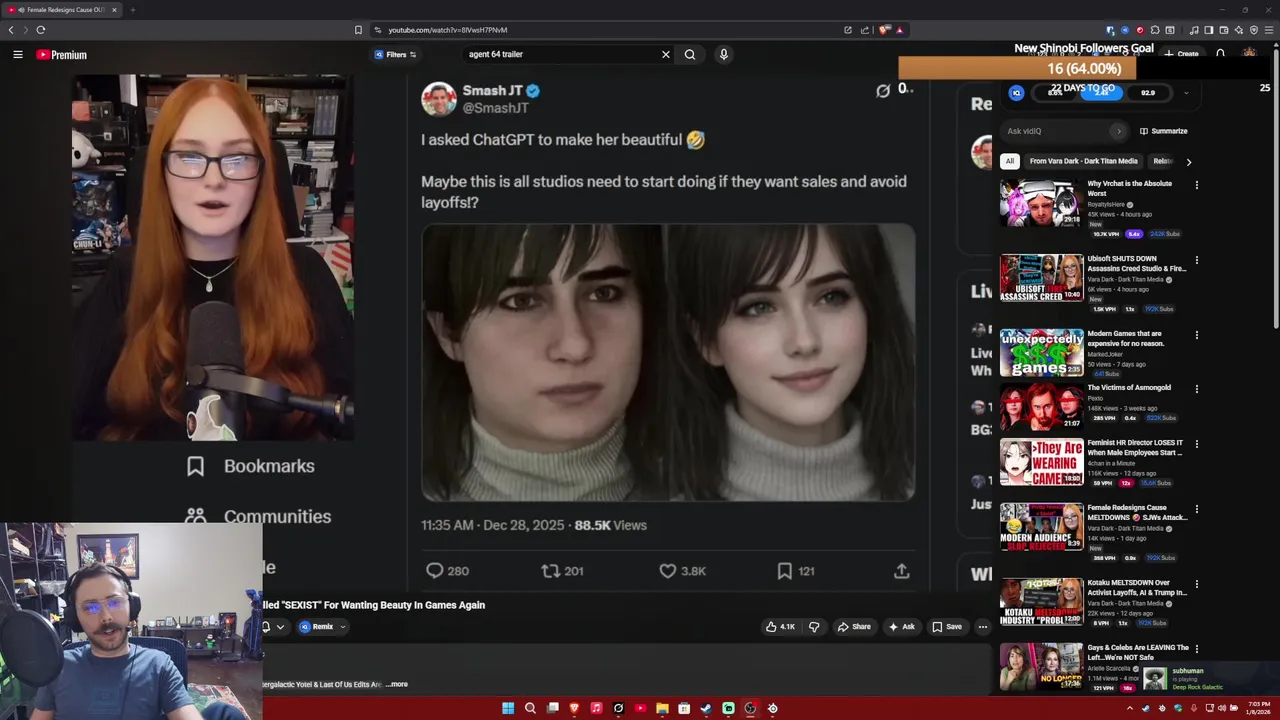Show hidden system tray icons chevron

(x=1130, y=708)
